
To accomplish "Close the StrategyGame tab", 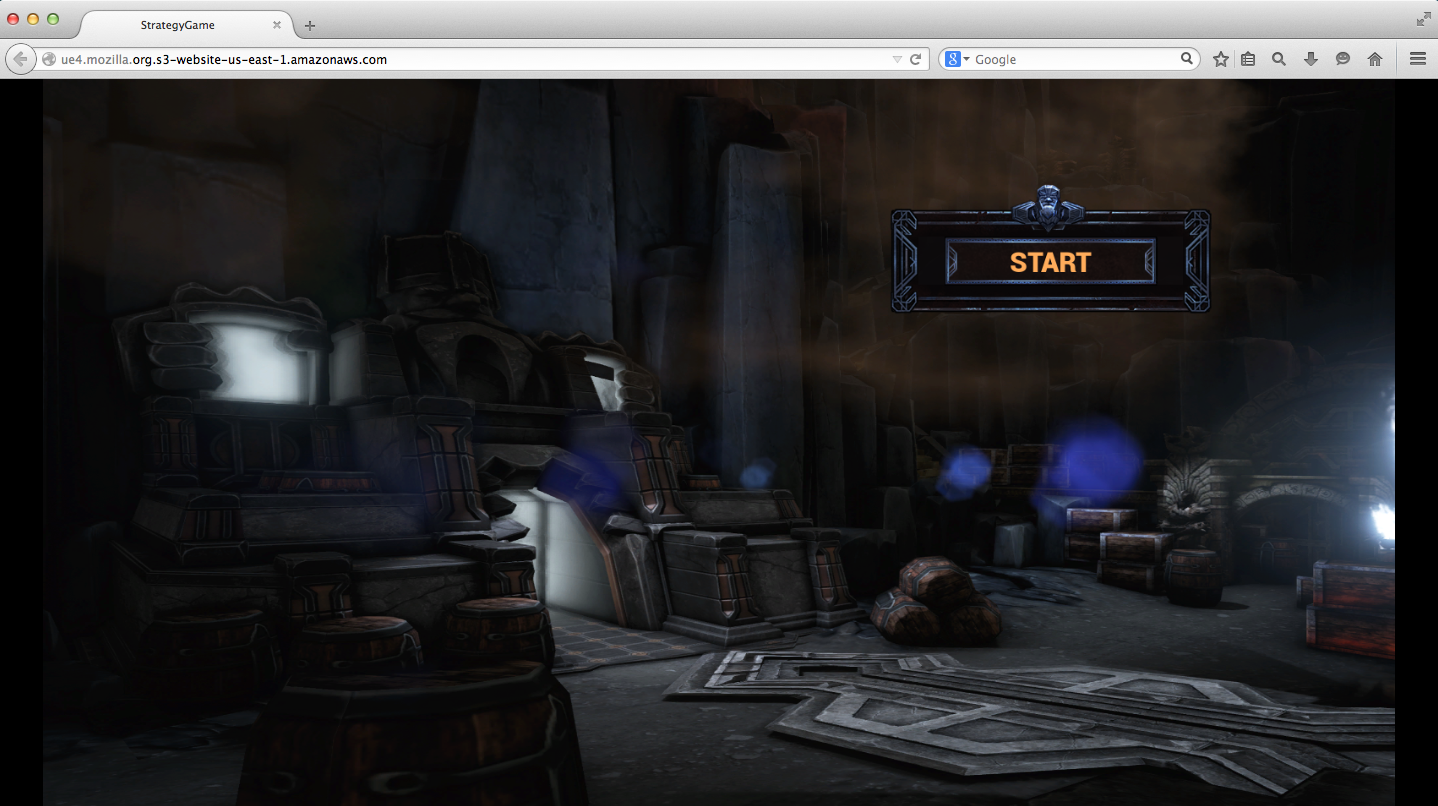I will point(277,25).
